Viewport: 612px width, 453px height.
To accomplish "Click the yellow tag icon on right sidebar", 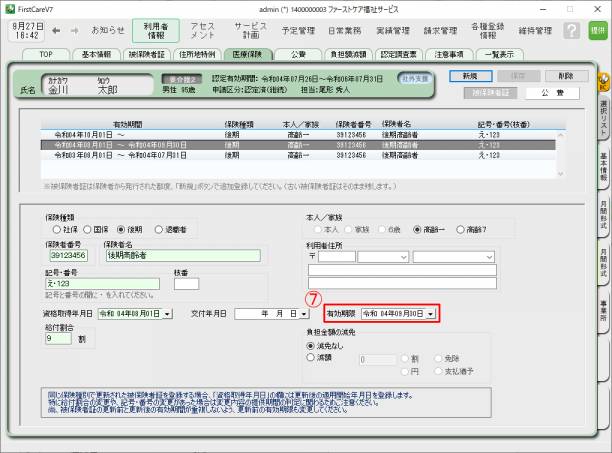I will pos(603,78).
